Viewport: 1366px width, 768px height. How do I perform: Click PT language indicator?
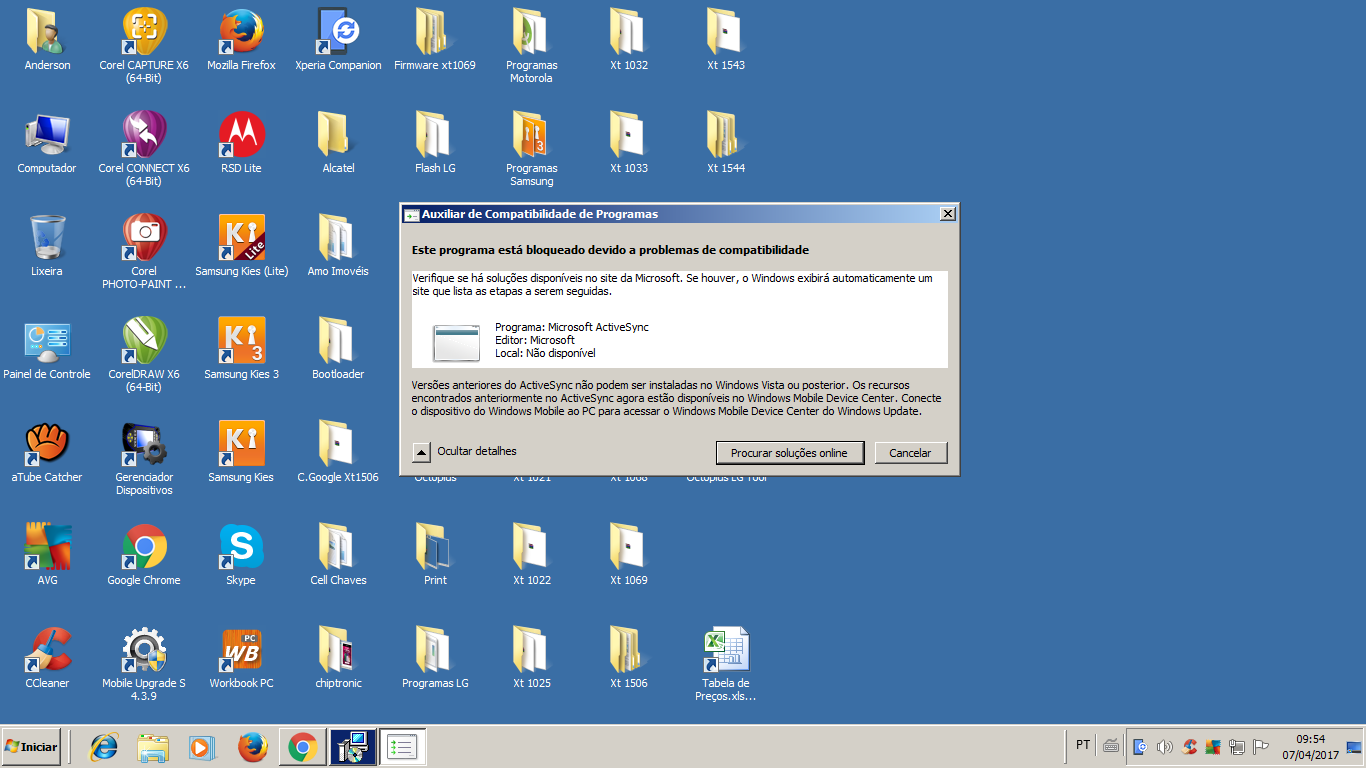click(x=1083, y=745)
